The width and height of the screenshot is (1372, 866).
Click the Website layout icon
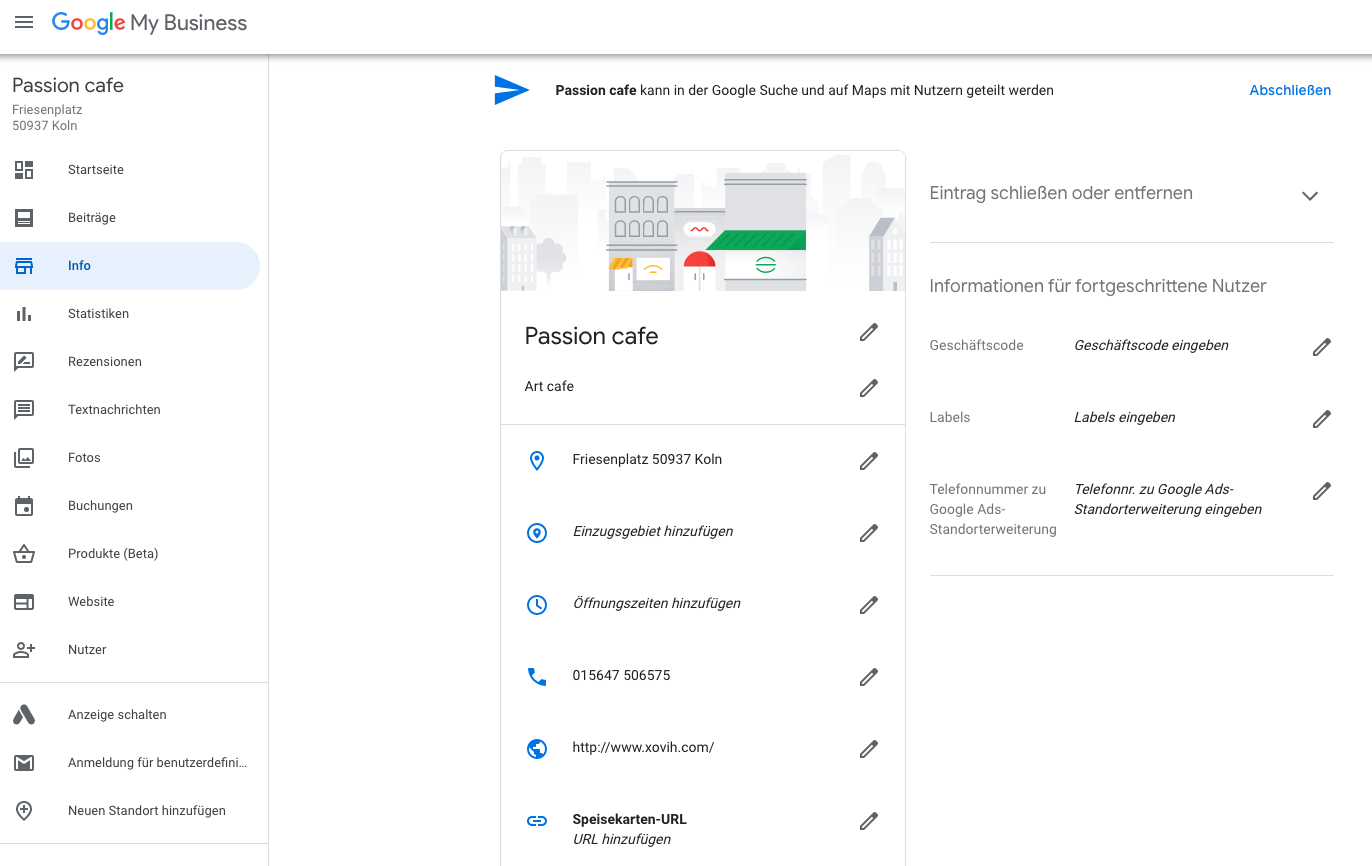24,602
